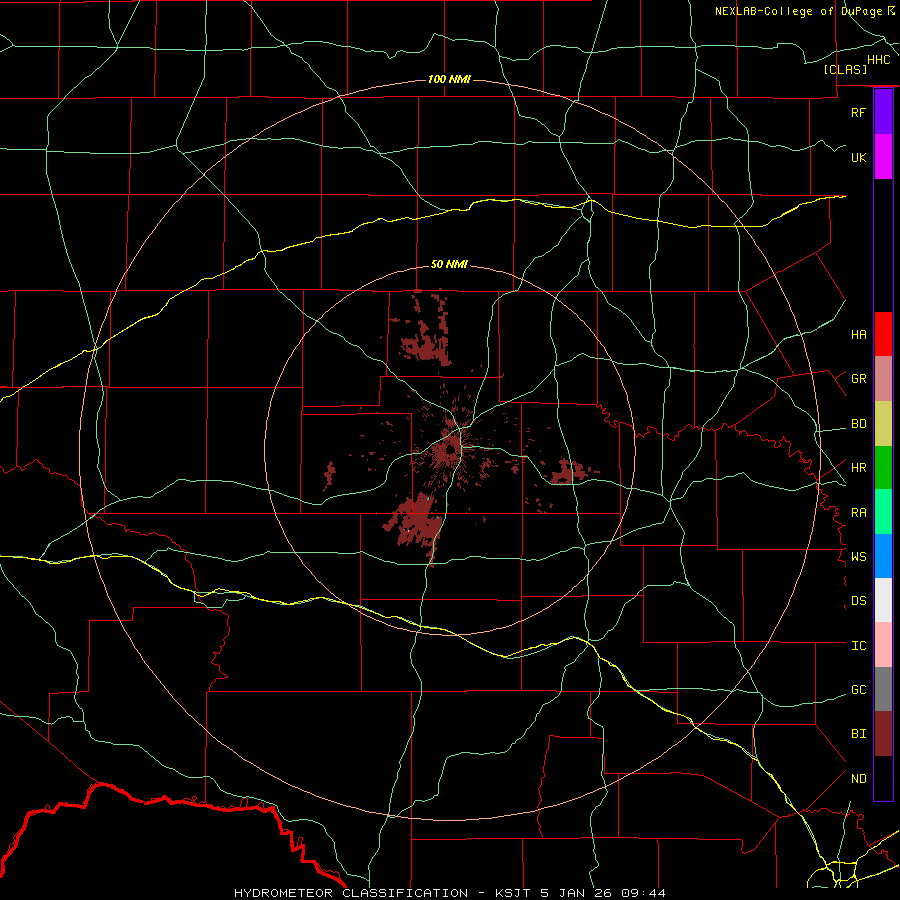Screen dimensions: 900x900
Task: Click the Hydrometeor Classification KSJT title caption
Action: [x=449, y=893]
